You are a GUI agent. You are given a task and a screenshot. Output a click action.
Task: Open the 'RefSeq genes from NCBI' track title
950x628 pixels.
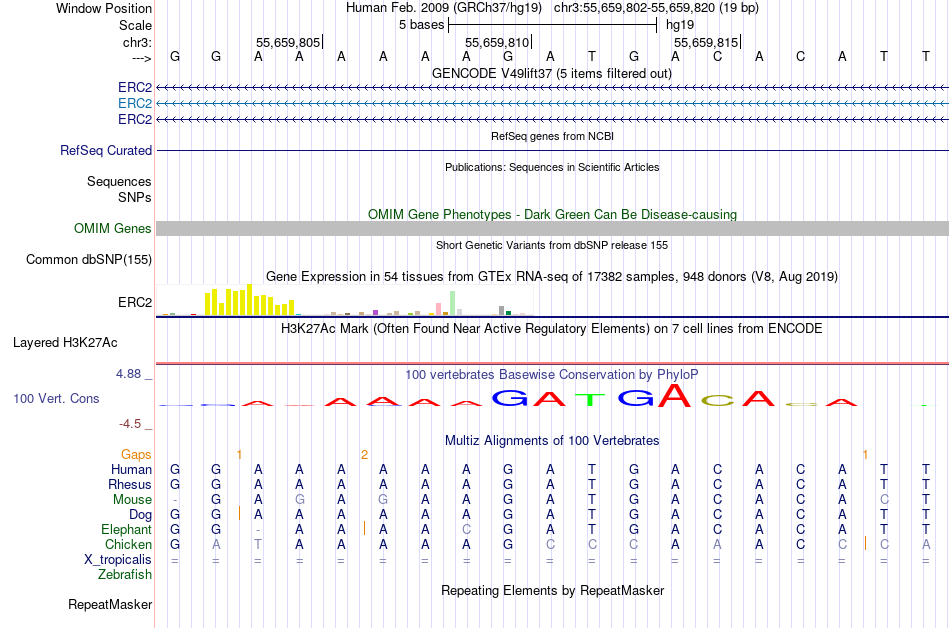(x=552, y=136)
